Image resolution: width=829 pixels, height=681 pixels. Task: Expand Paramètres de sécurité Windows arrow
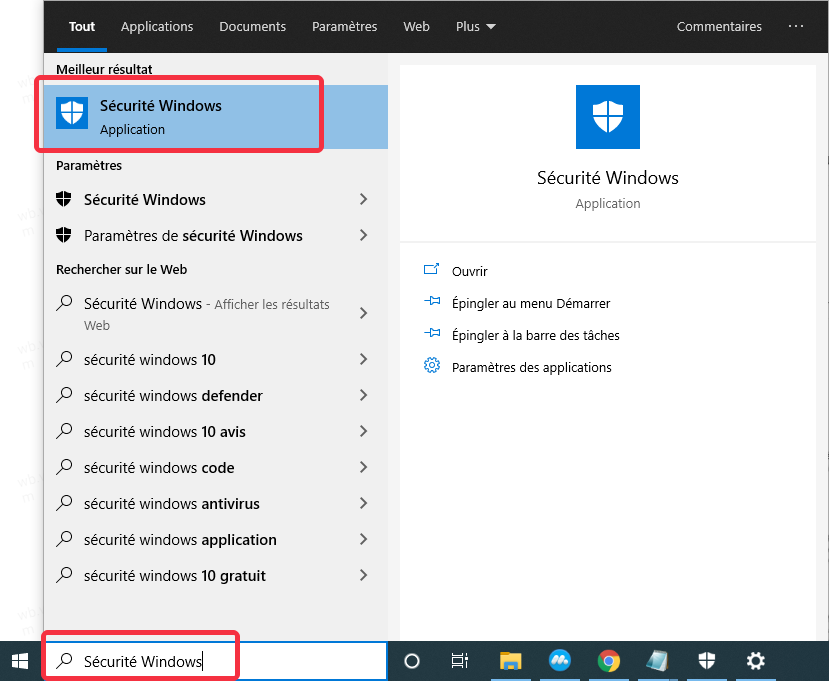pos(363,236)
